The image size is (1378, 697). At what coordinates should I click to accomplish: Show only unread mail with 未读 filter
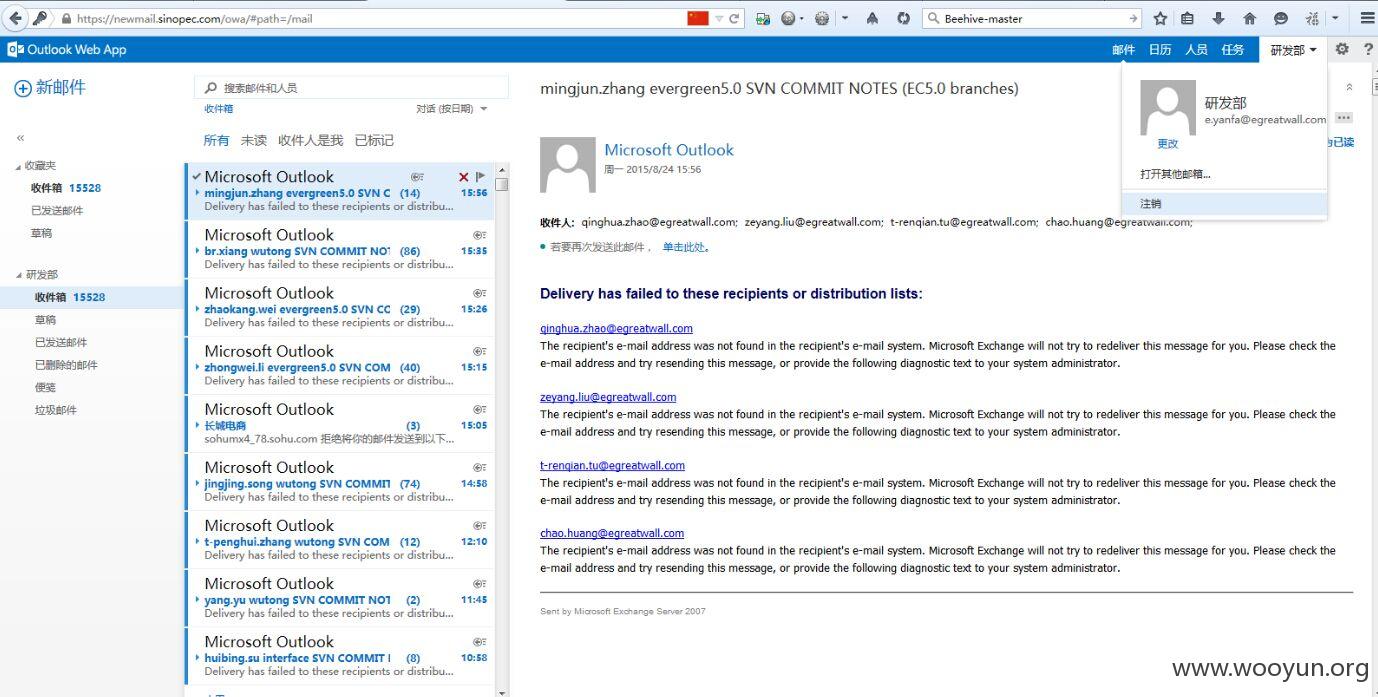(x=254, y=140)
